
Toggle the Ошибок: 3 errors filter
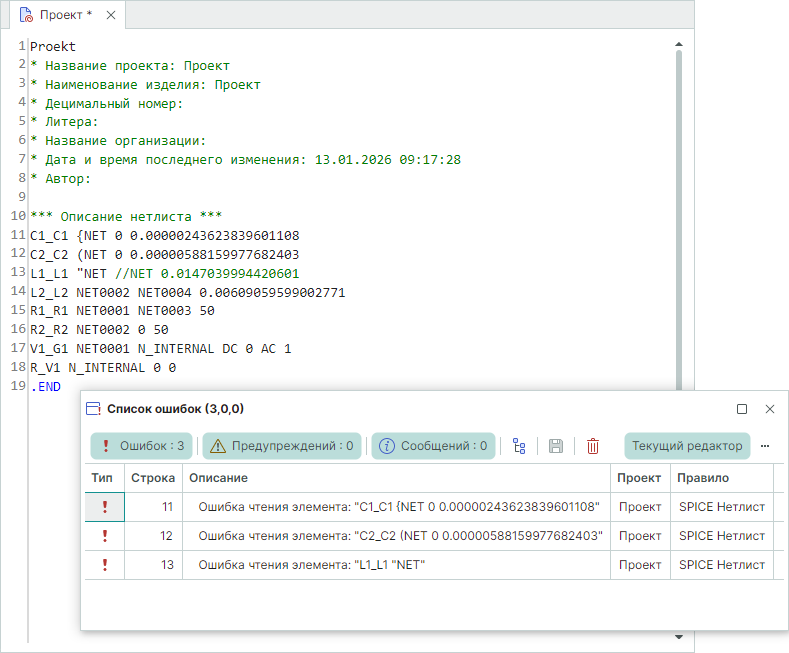pos(142,446)
